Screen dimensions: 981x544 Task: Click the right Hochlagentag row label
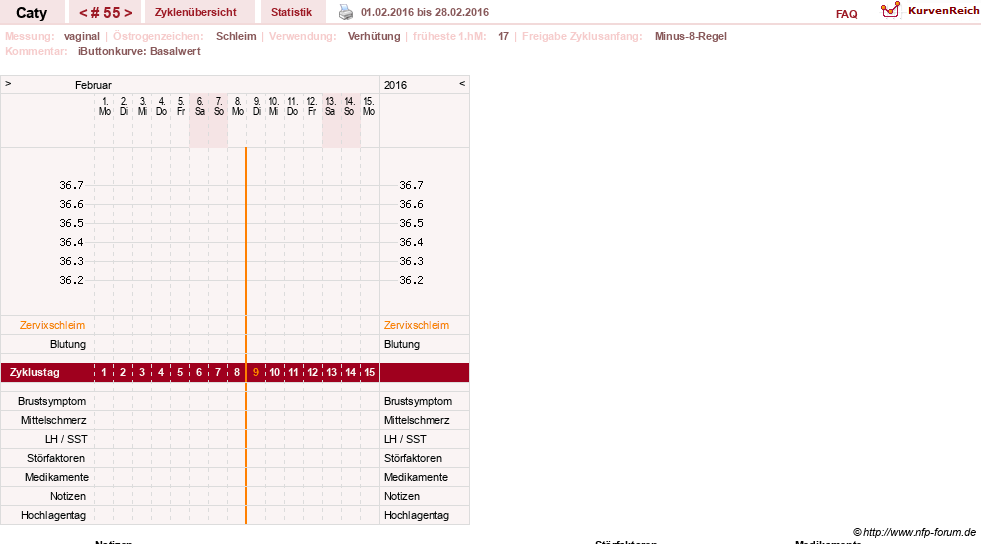(416, 515)
